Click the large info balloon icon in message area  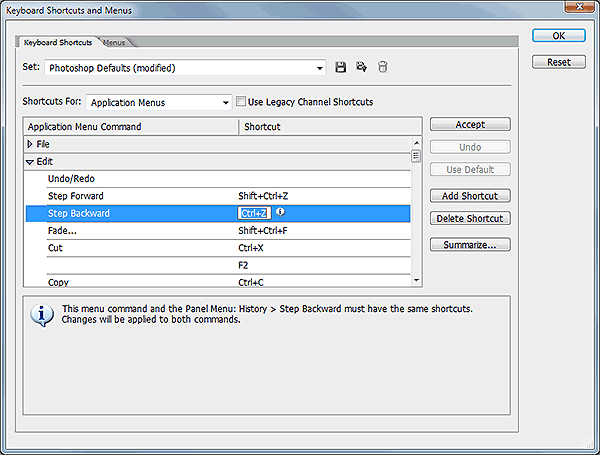click(42, 315)
